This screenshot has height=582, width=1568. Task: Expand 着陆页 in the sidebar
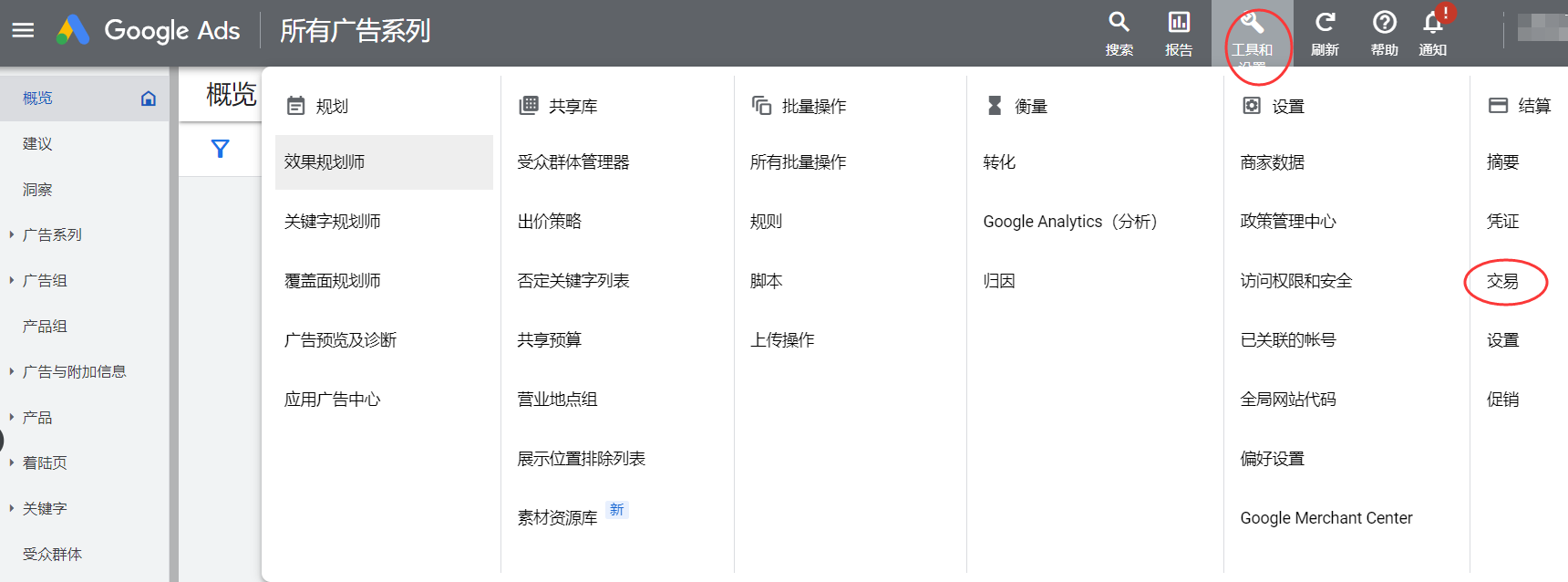pyautogui.click(x=12, y=462)
